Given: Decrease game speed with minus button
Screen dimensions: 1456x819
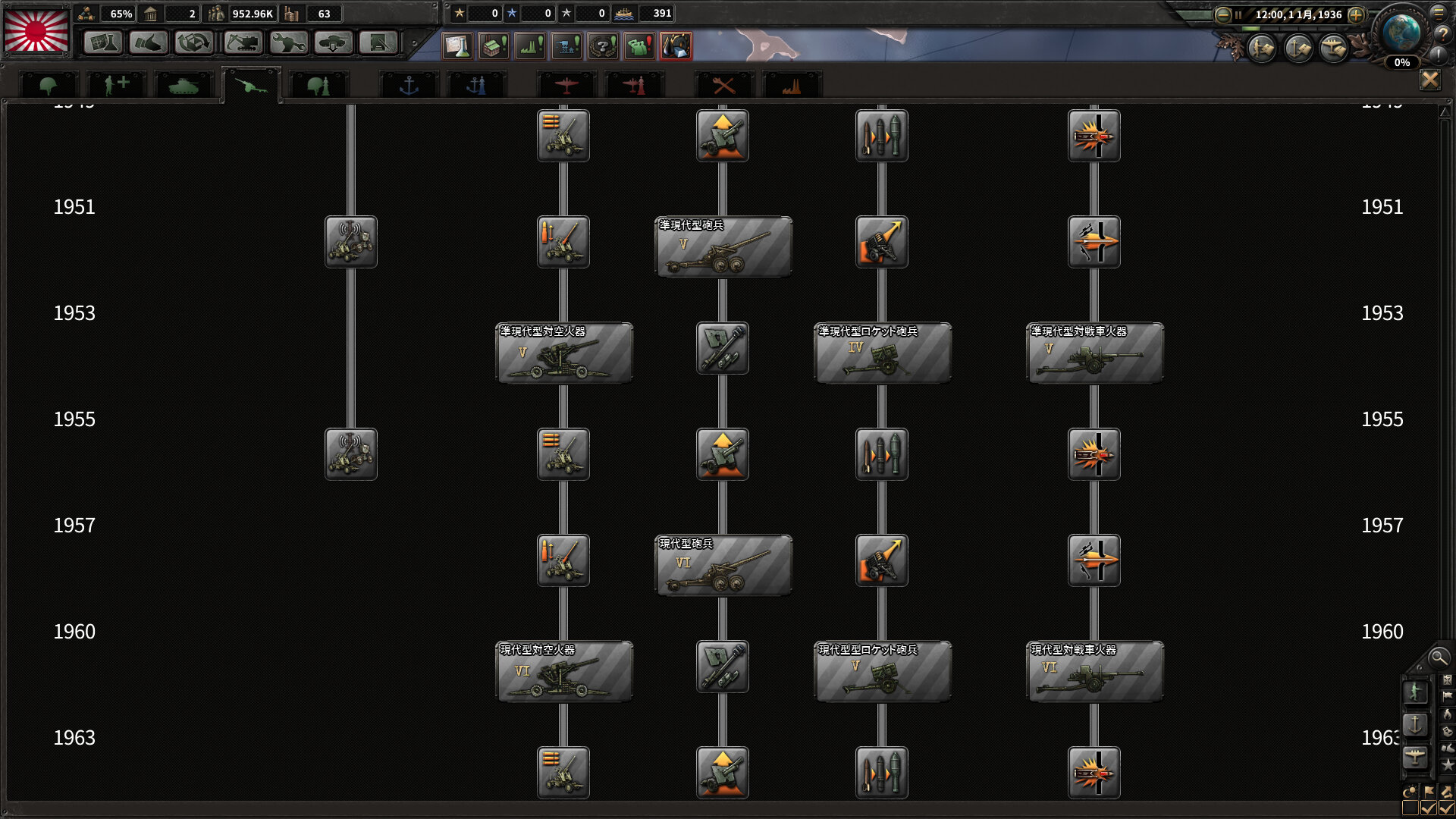Looking at the screenshot, I should (x=1222, y=14).
